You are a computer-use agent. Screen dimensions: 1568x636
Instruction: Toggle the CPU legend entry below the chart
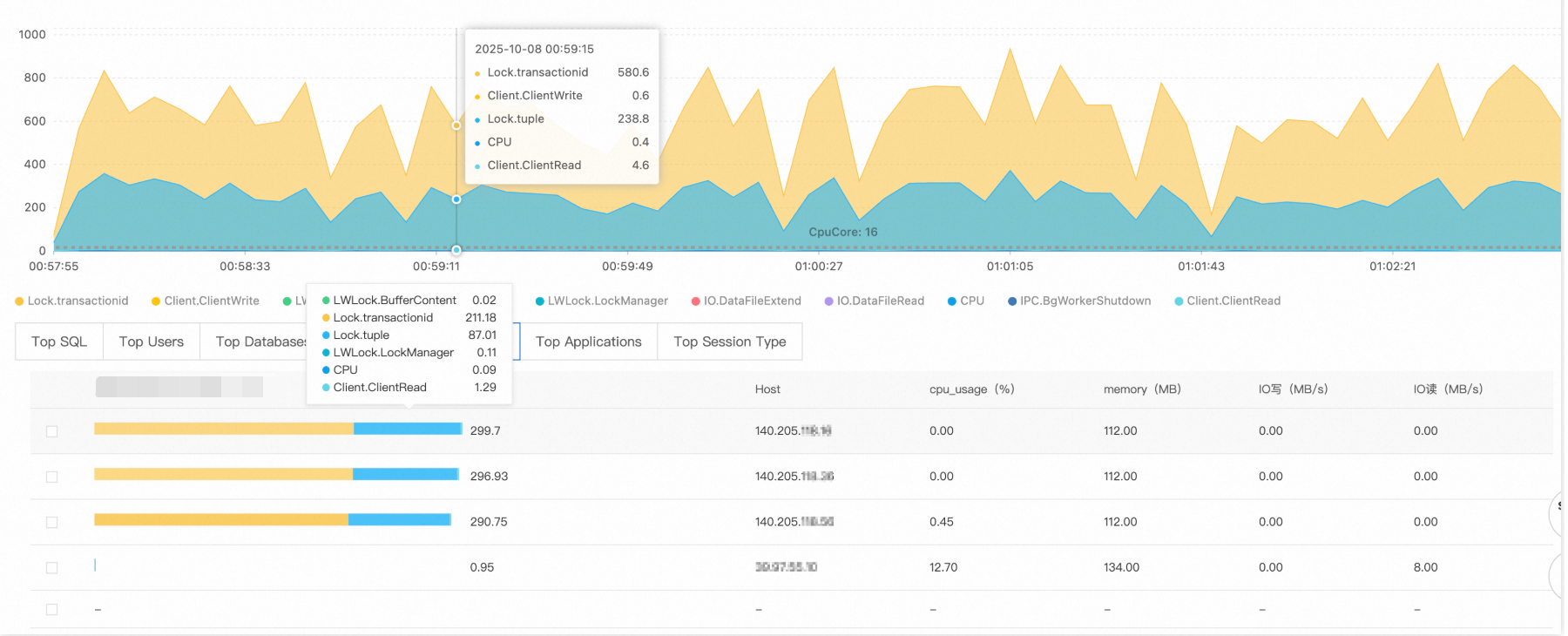[x=966, y=301]
